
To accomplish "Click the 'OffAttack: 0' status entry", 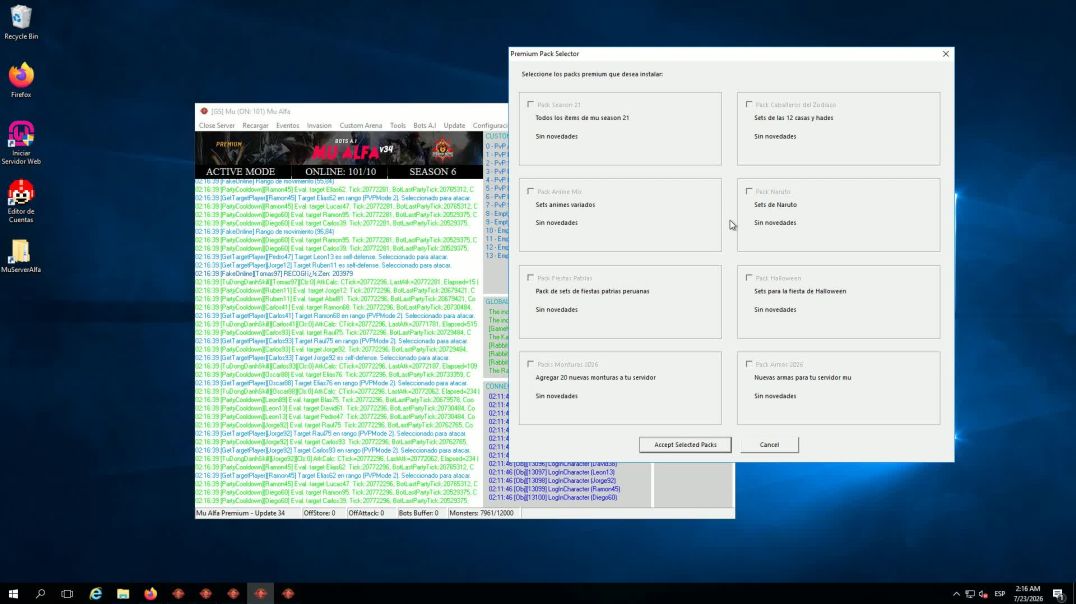I will [366, 513].
